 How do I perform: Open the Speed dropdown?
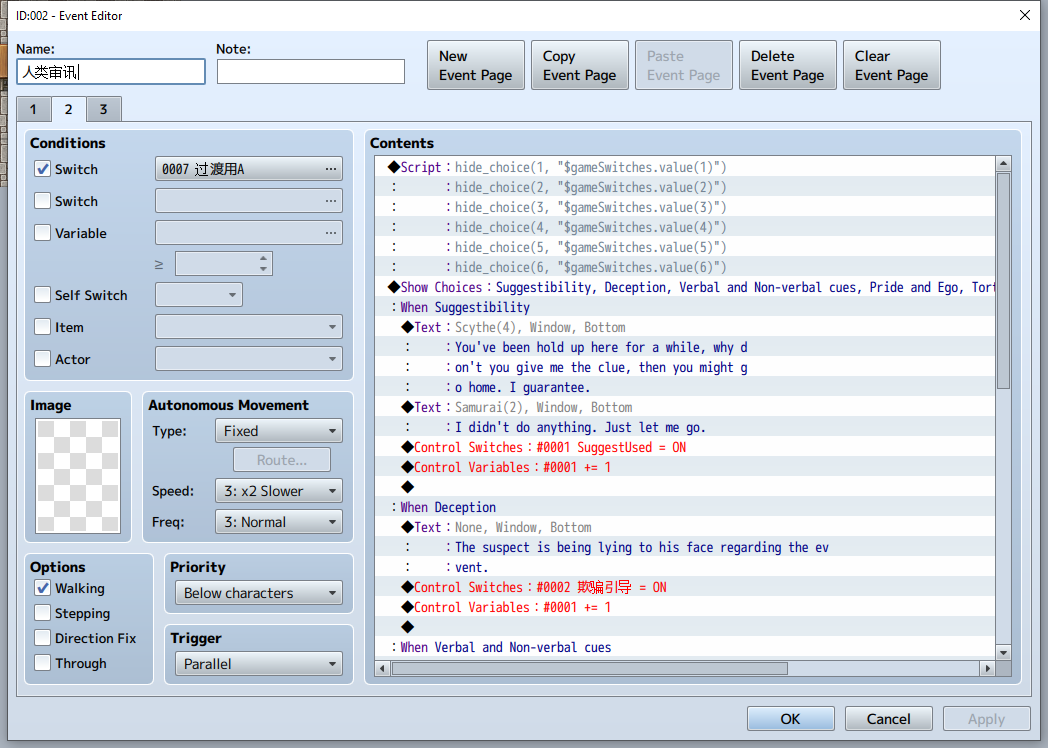pos(279,491)
